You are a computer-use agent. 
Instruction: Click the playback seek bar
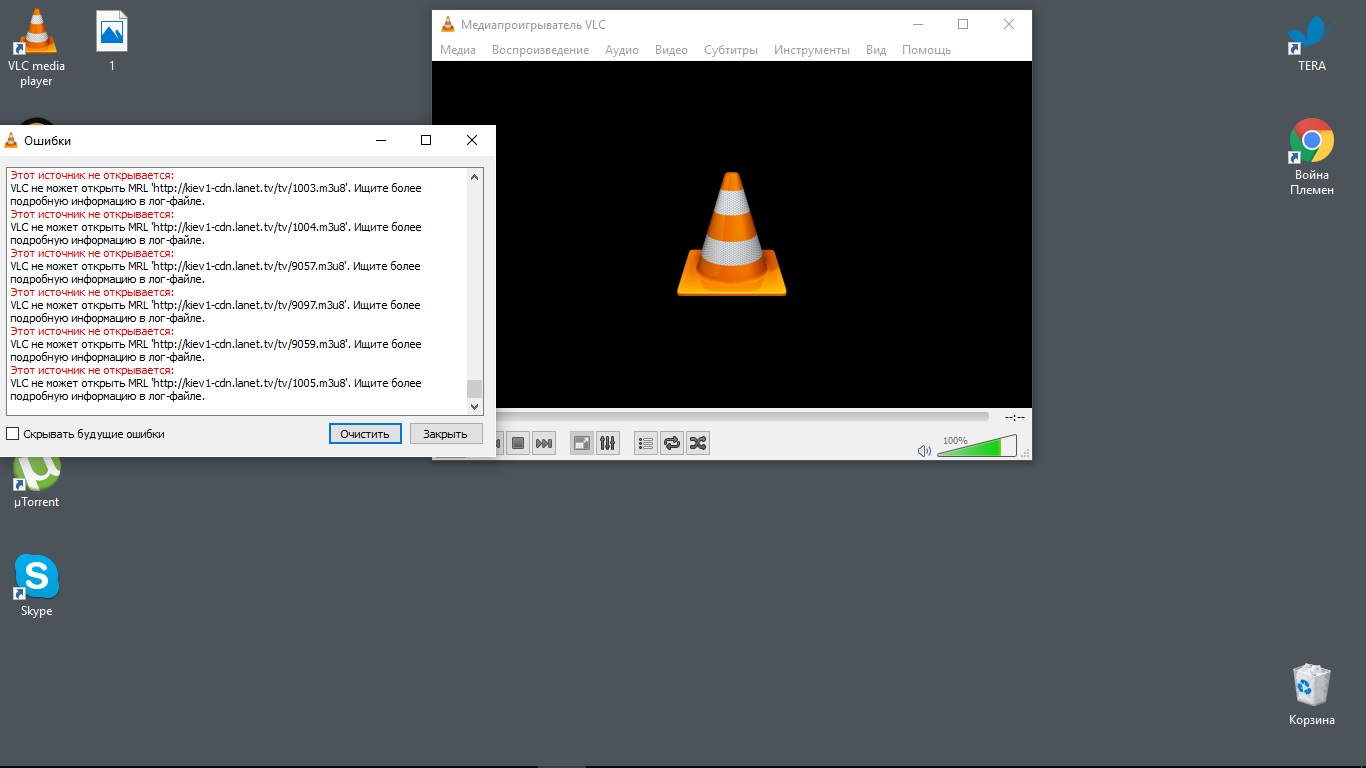point(740,417)
